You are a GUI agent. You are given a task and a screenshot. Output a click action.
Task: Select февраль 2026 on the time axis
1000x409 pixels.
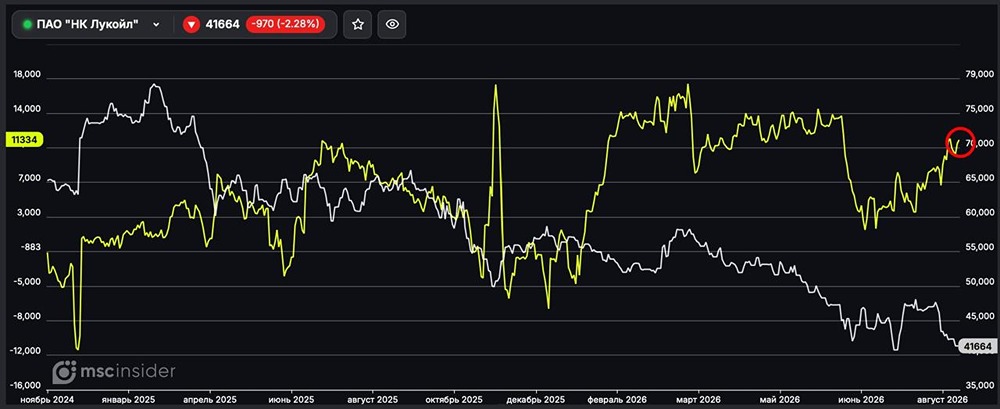617,399
